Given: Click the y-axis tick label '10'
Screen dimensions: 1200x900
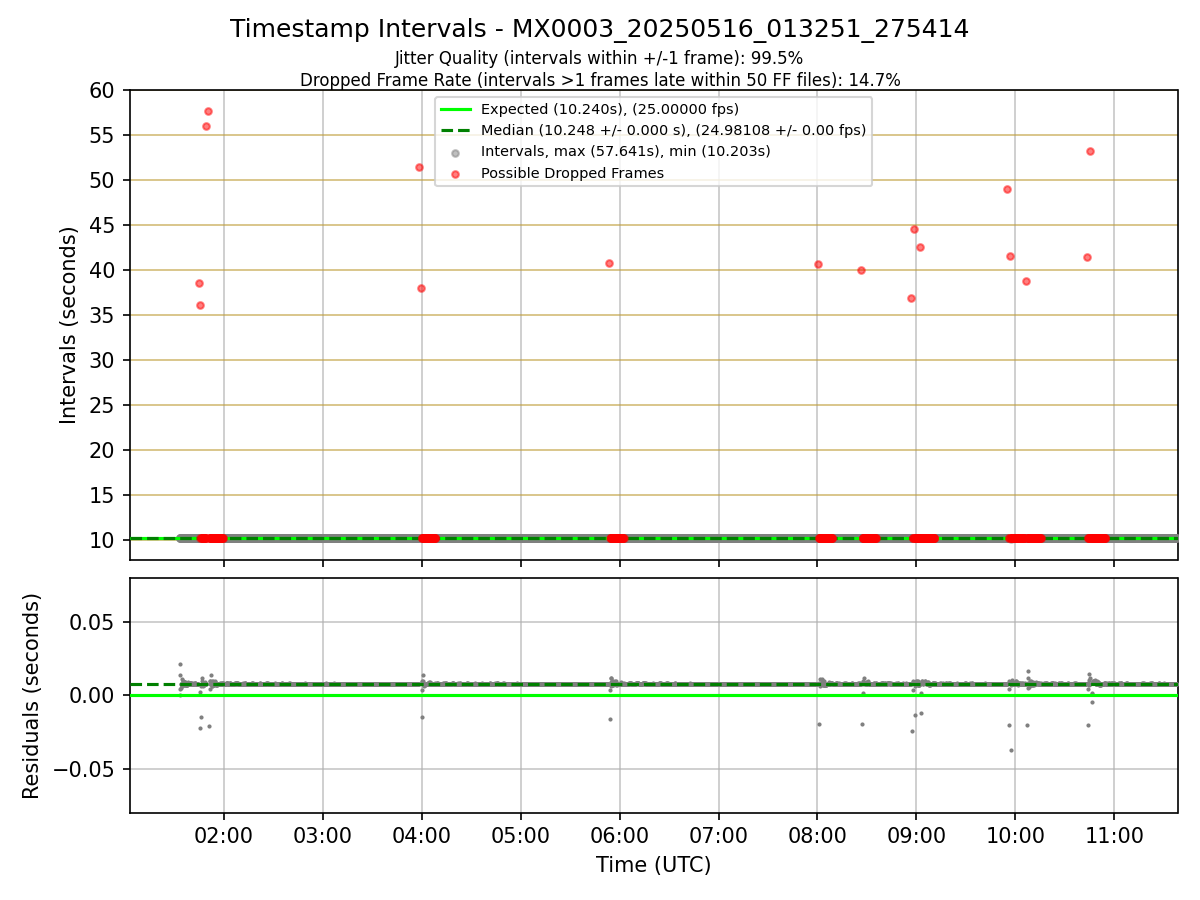Looking at the screenshot, I should point(104,540).
